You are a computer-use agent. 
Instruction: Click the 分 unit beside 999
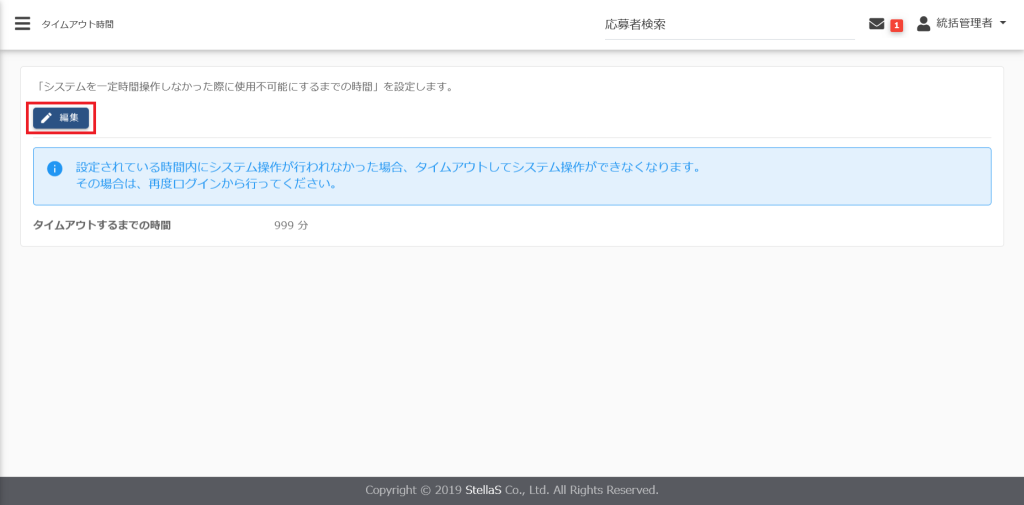tap(303, 225)
